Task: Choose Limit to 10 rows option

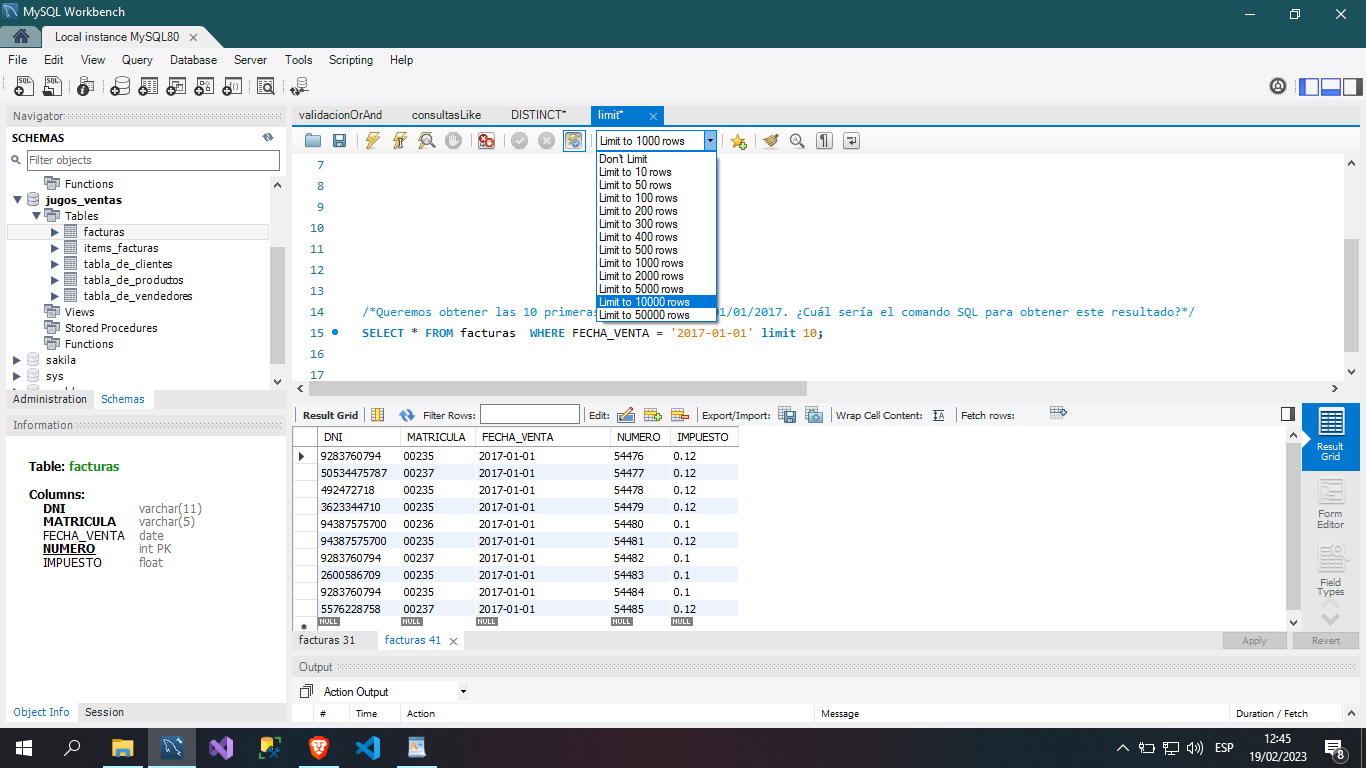Action: pyautogui.click(x=656, y=172)
